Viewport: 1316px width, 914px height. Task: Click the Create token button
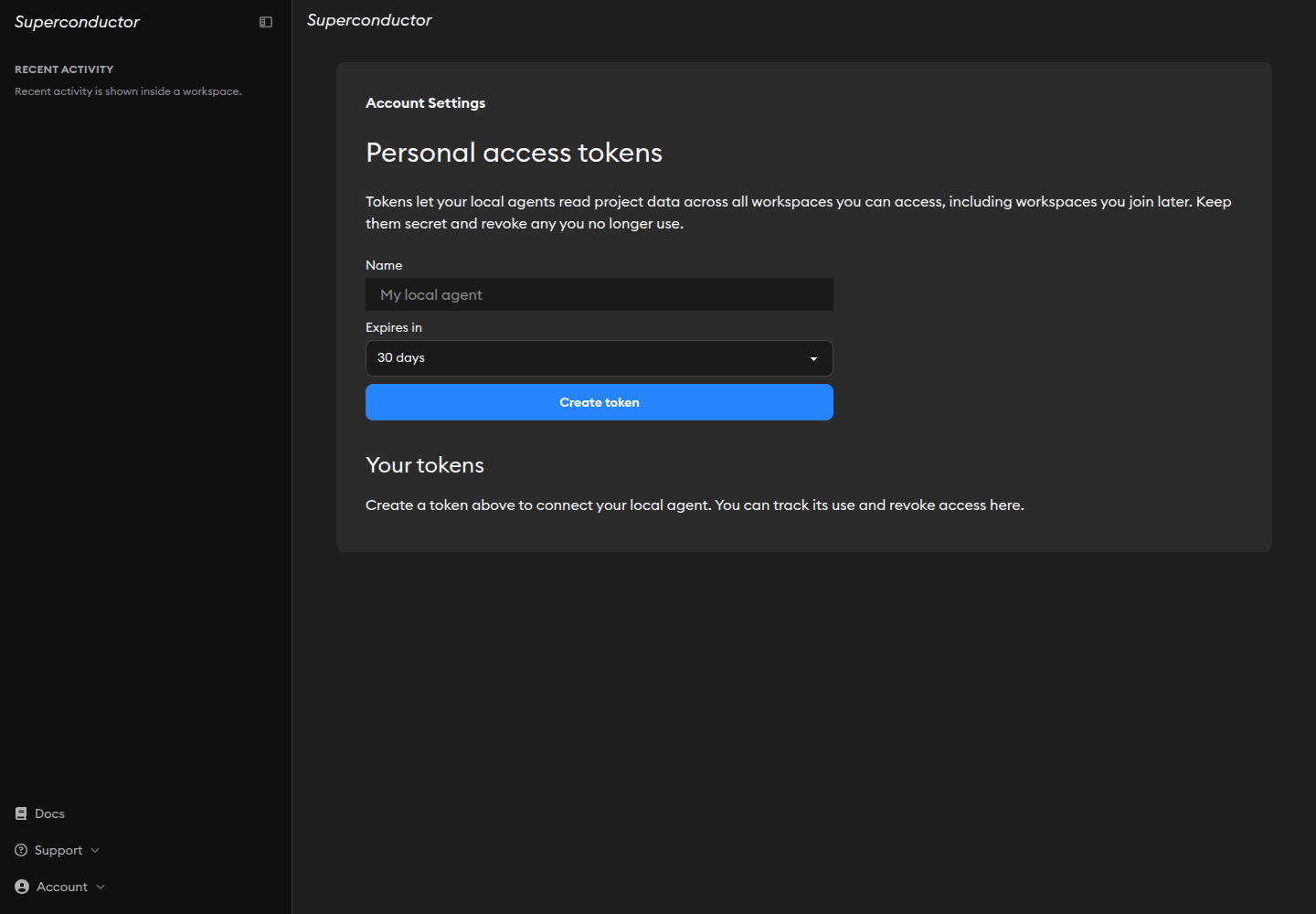pyautogui.click(x=600, y=402)
